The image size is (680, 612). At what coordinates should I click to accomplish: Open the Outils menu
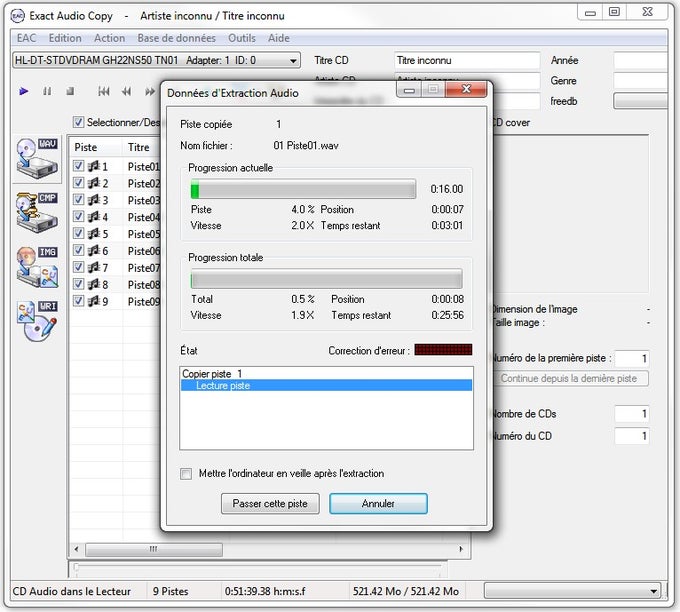pos(242,38)
